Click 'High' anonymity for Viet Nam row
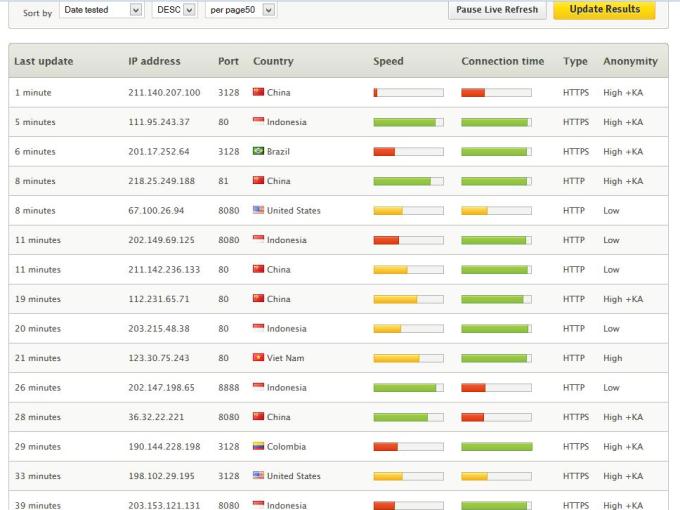The width and height of the screenshot is (680, 510). pyautogui.click(x=612, y=358)
